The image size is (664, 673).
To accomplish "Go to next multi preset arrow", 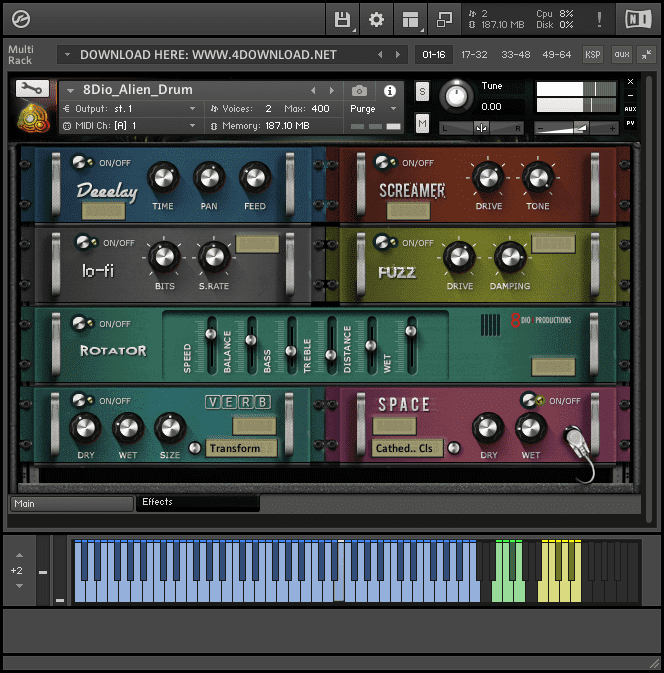I will [398, 55].
